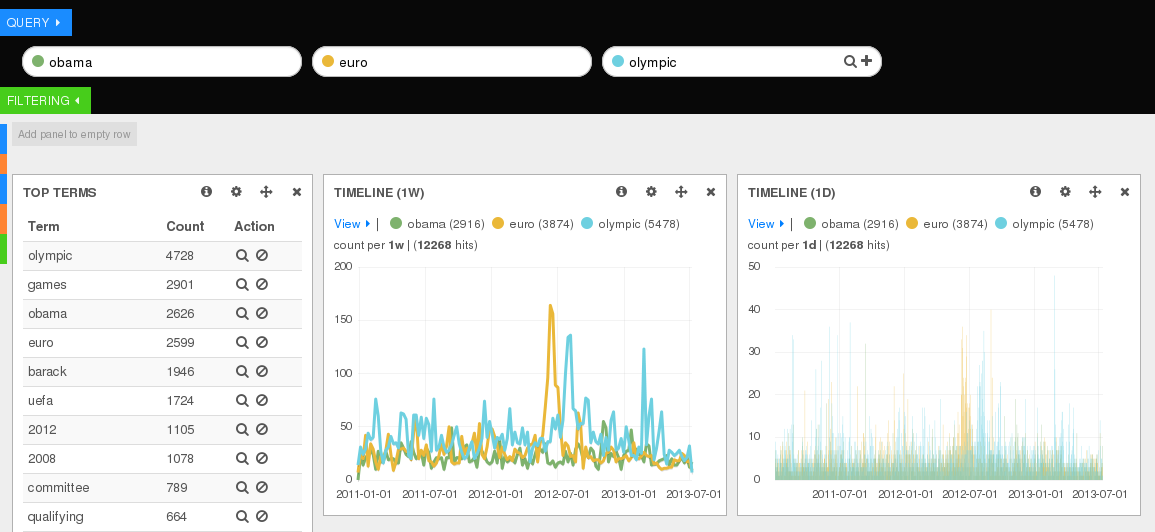The image size is (1155, 532).
Task: Expand the View options in Timeline (1D)
Action: pos(766,224)
